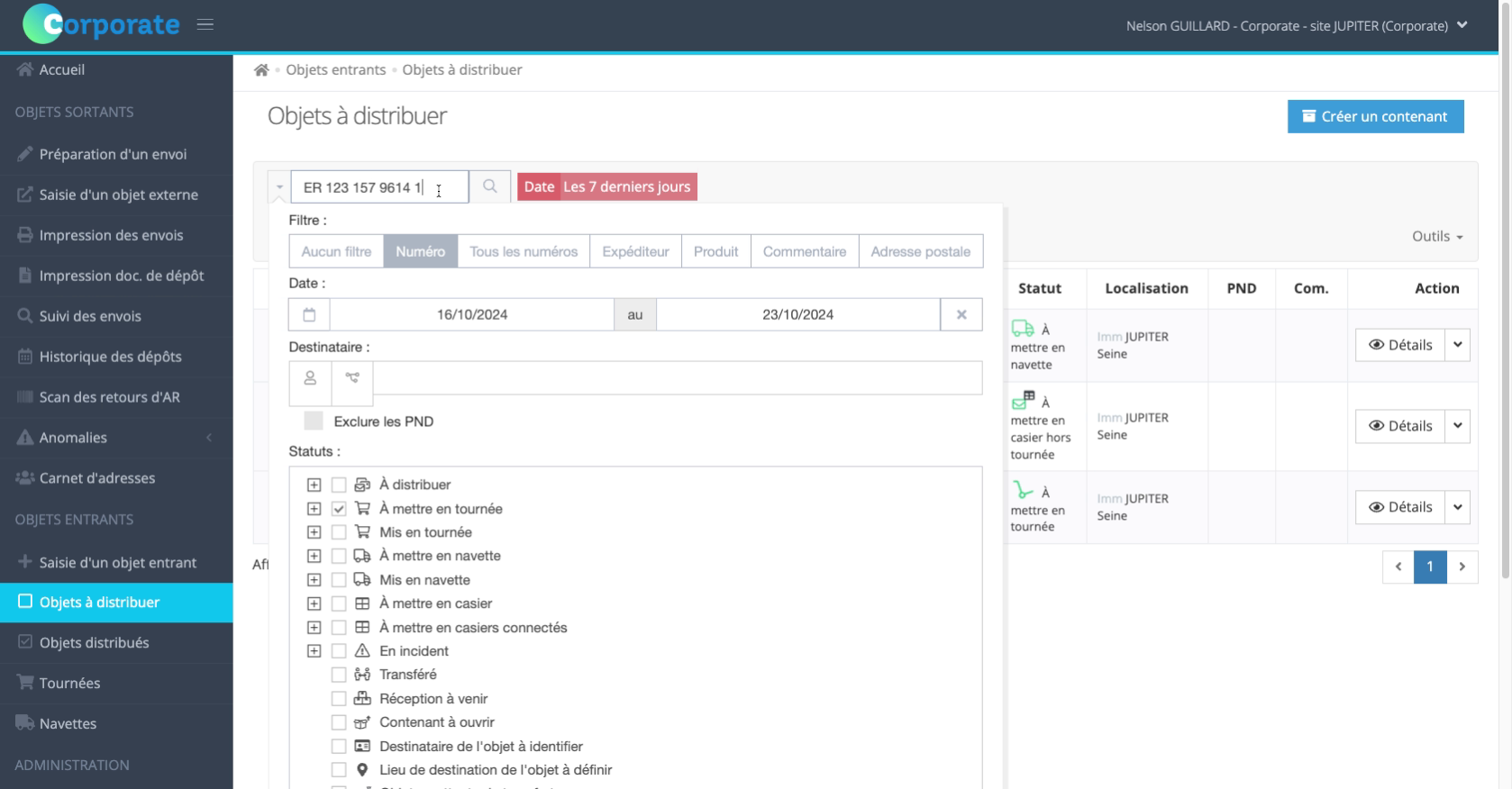Open Détails for the À mettre en tournée row
The height and width of the screenshot is (789, 1512).
tap(1400, 507)
